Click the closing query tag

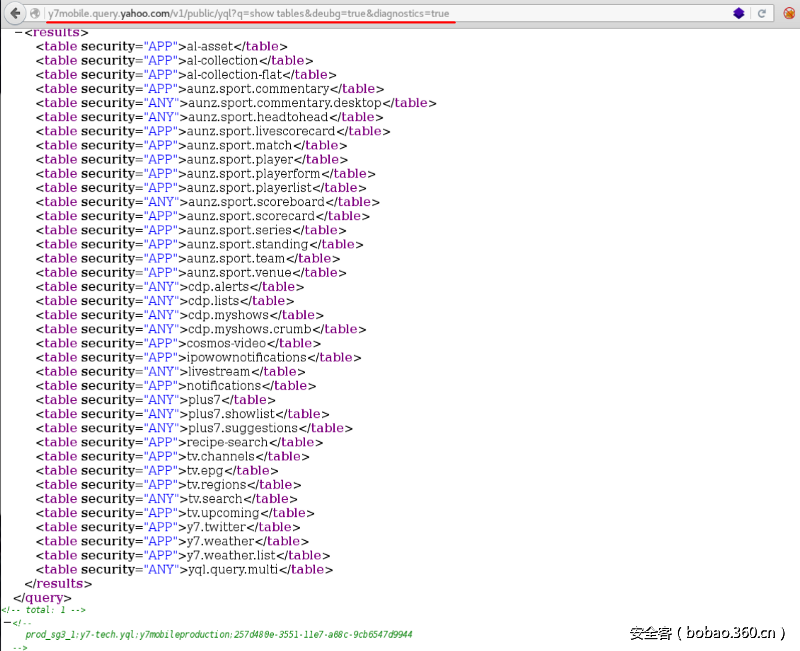pos(42,598)
